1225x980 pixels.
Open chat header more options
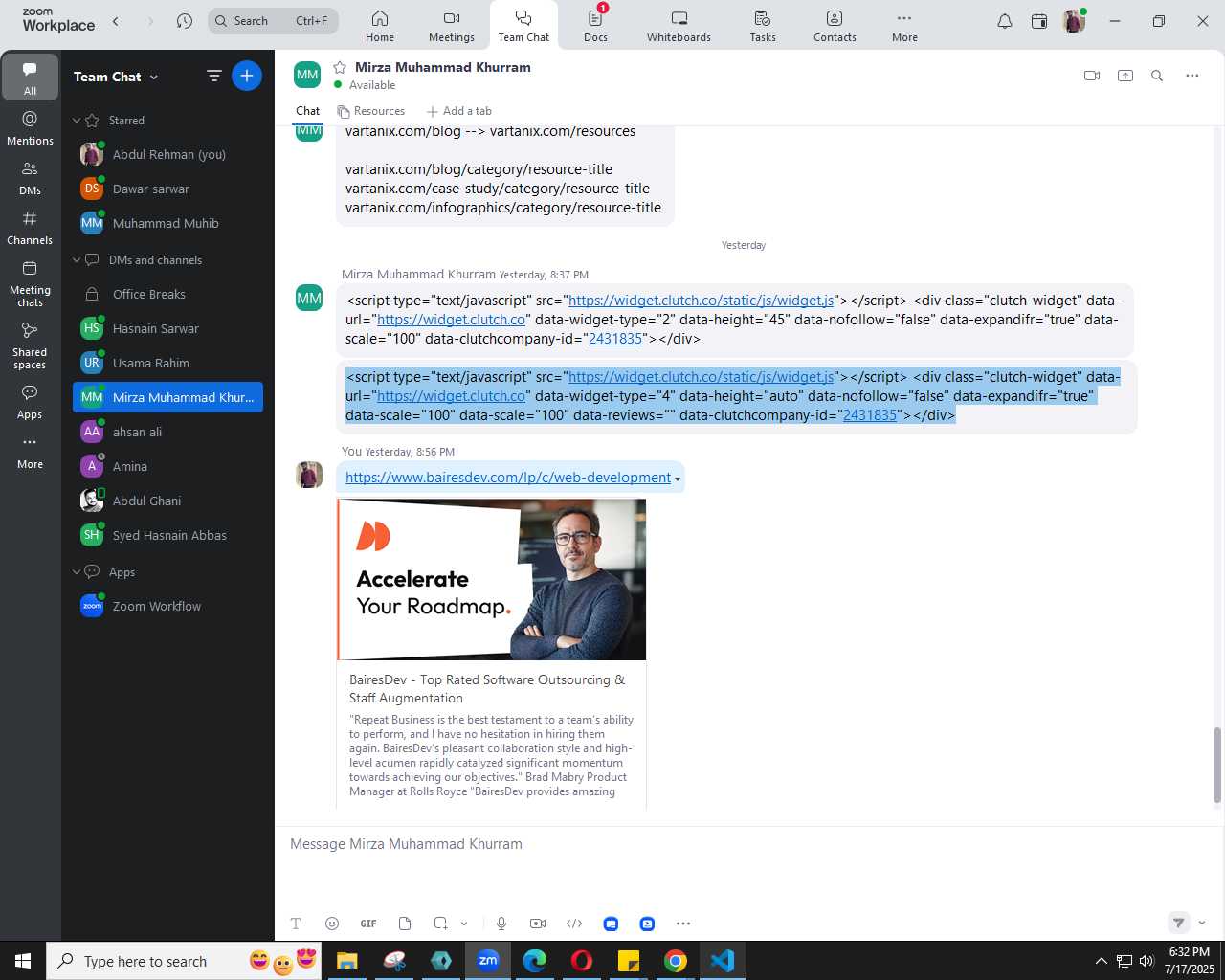pyautogui.click(x=1192, y=76)
